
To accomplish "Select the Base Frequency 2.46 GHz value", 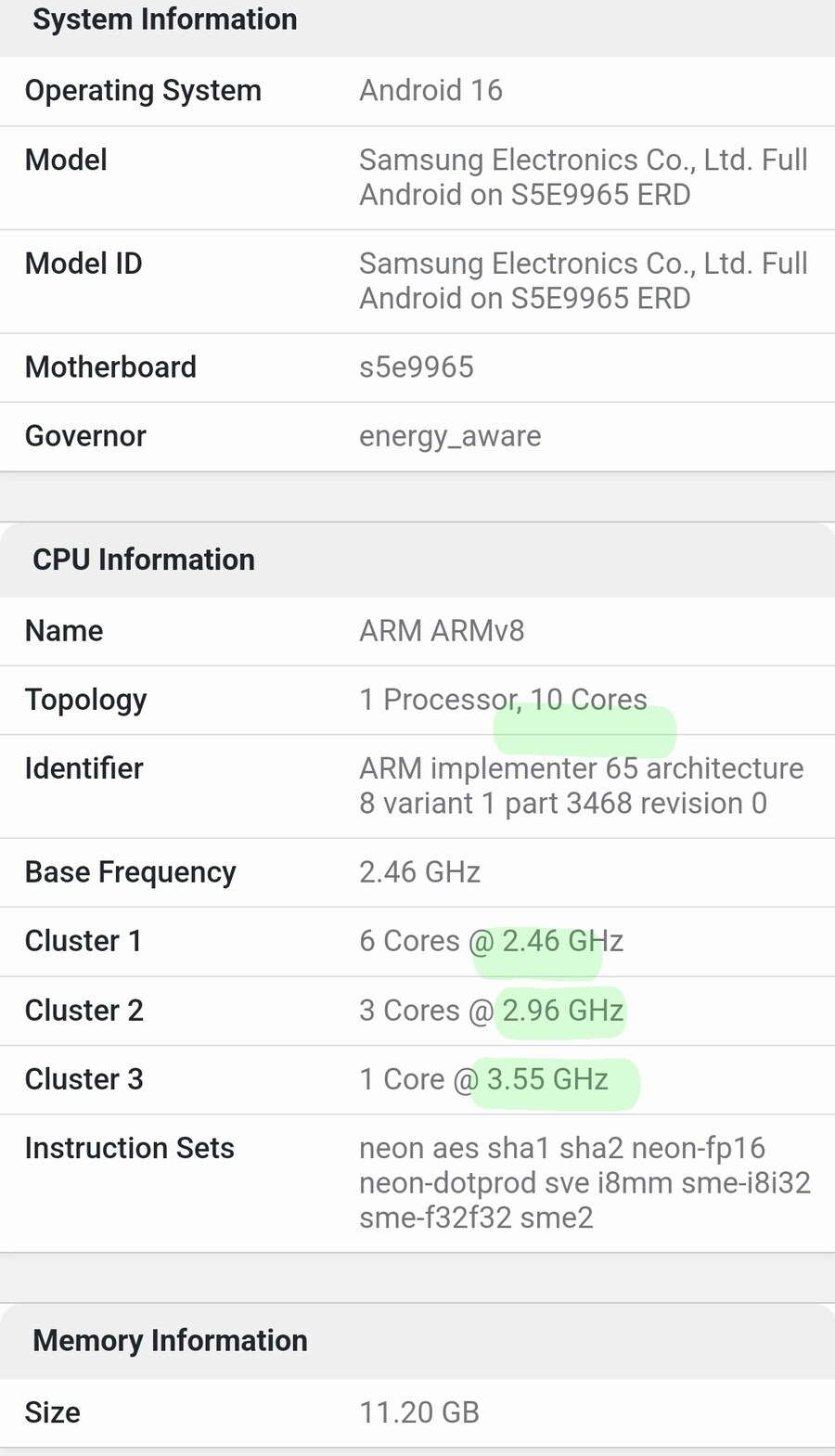I will [419, 872].
